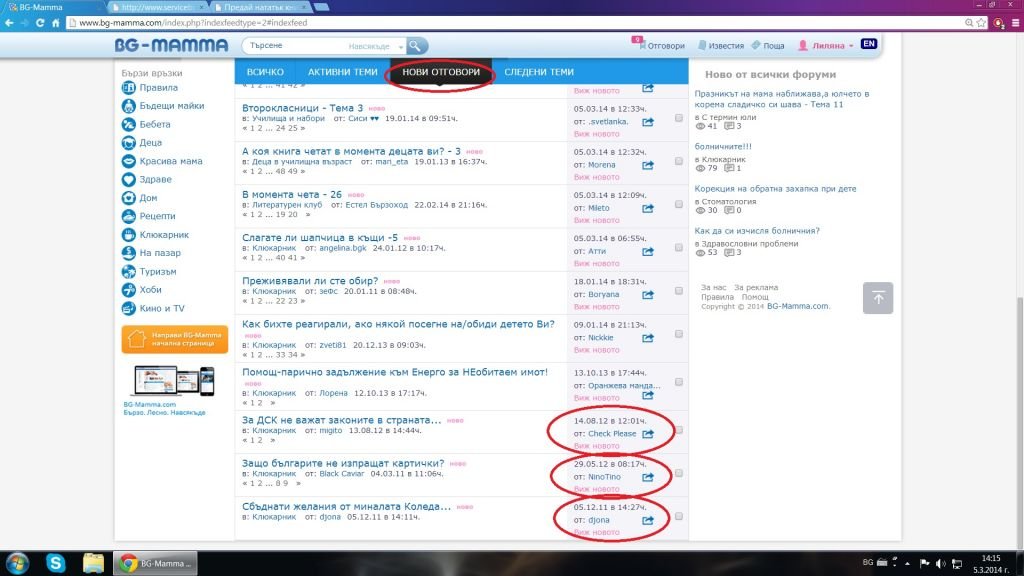Click the scroll-to-top arrow button
The image size is (1024, 576).
877,297
